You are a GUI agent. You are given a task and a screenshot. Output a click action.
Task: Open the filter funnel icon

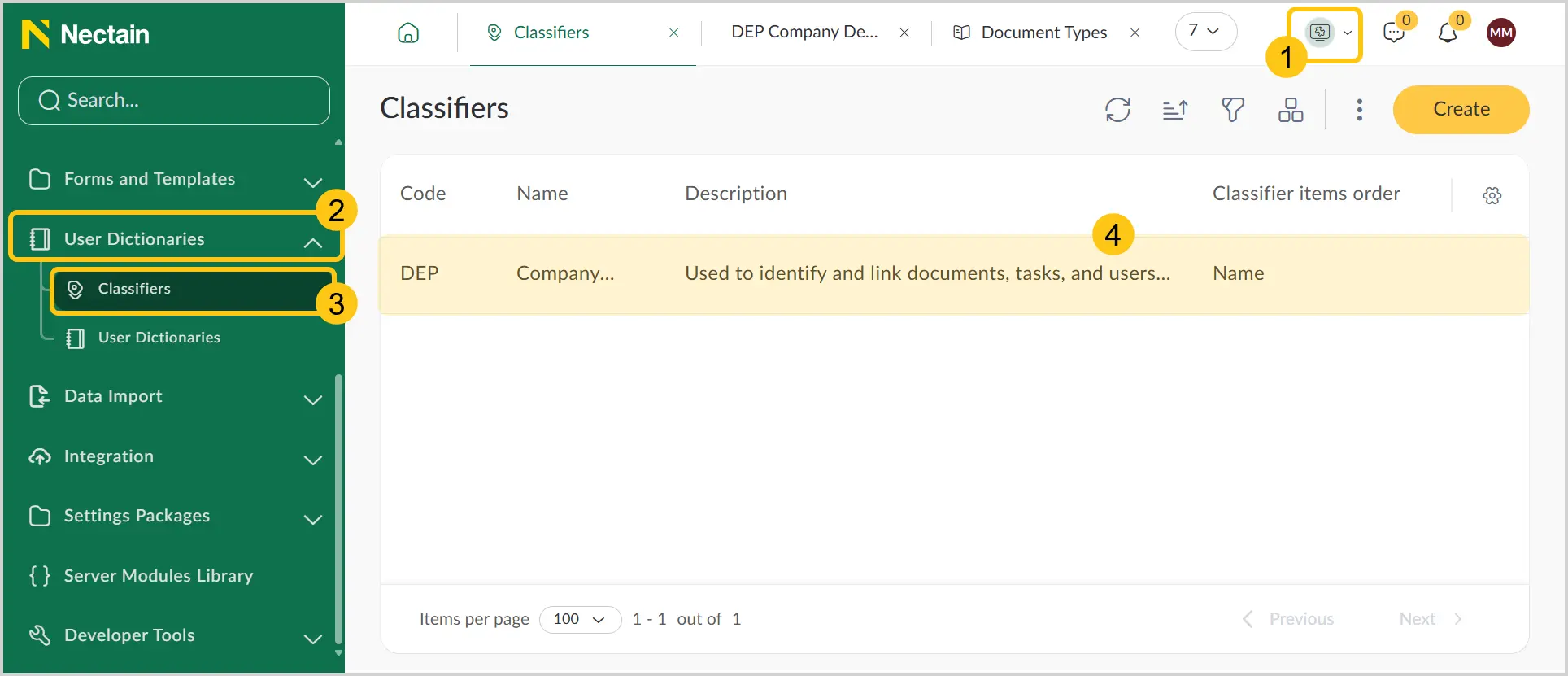pos(1233,110)
